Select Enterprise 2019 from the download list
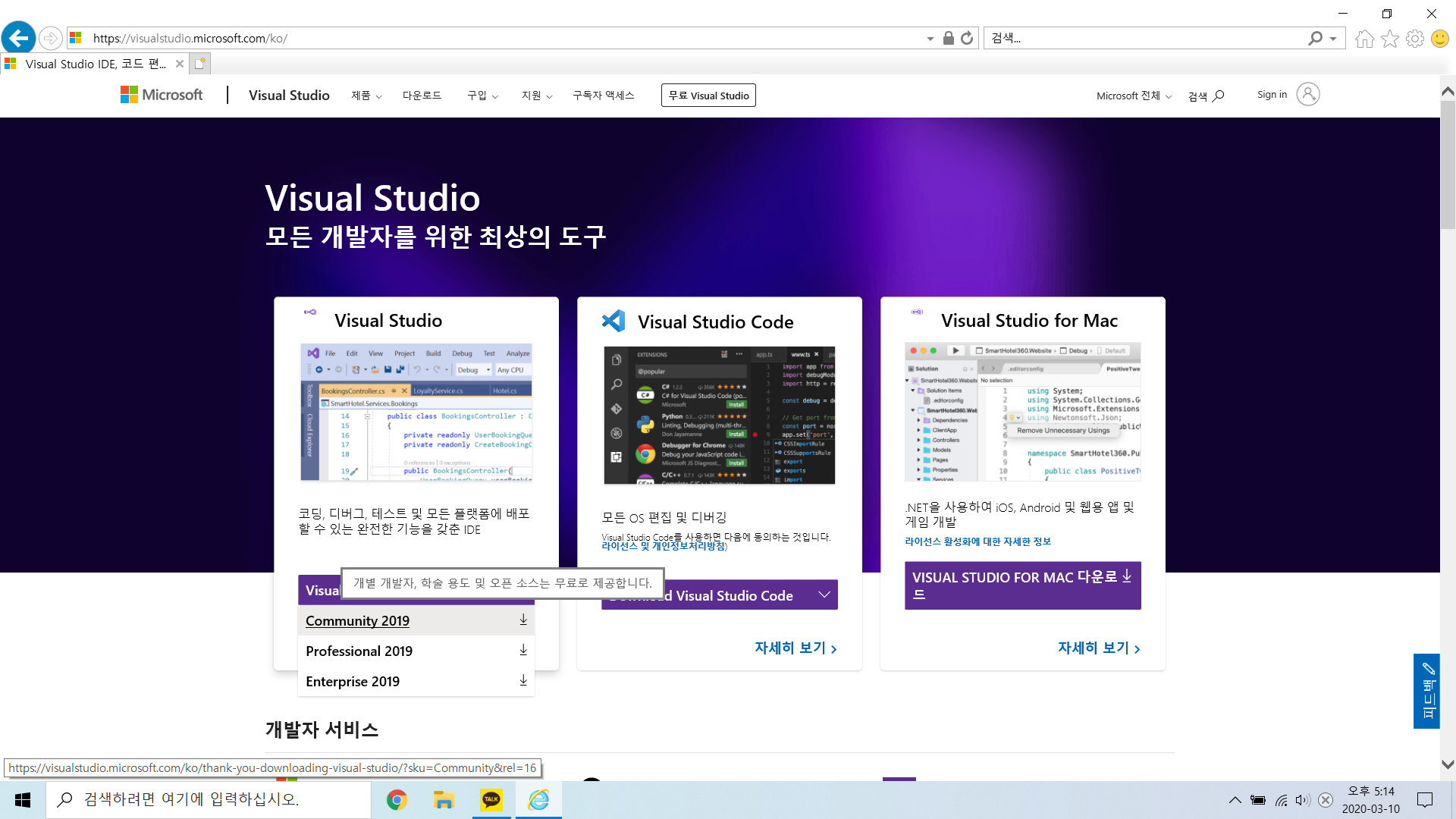The width and height of the screenshot is (1456, 819). [x=416, y=681]
